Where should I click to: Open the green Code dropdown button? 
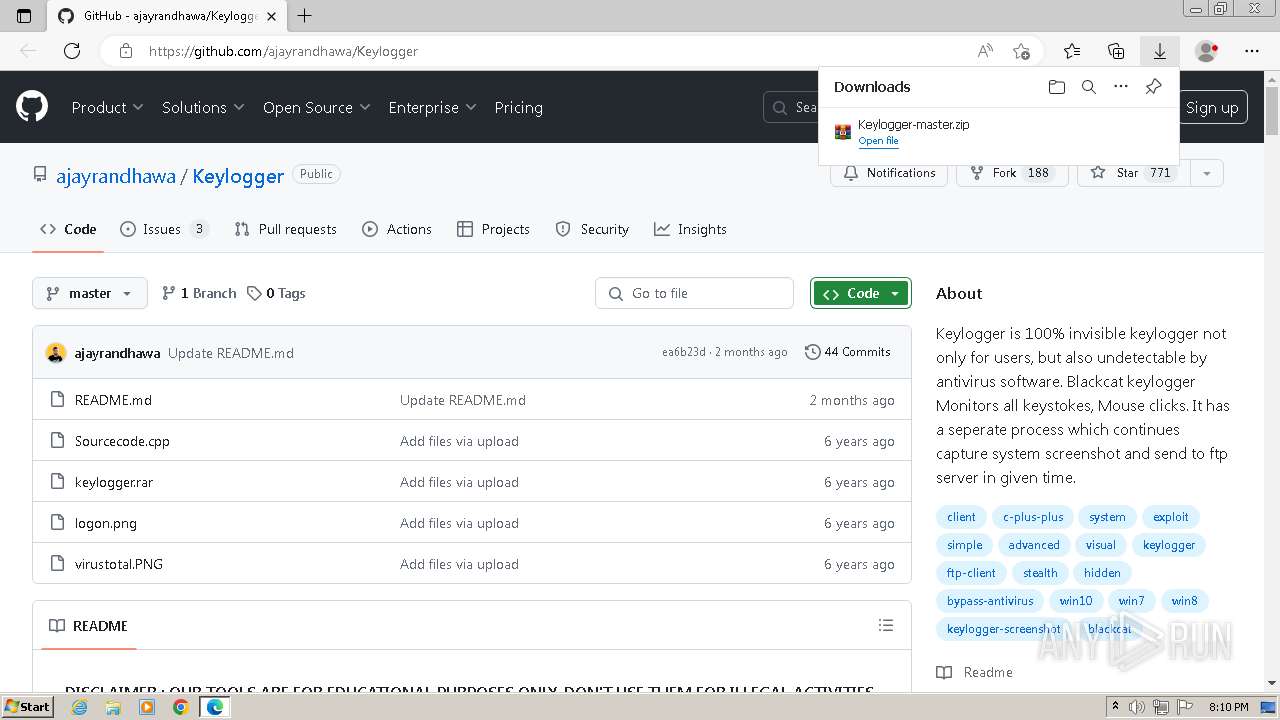tap(861, 293)
